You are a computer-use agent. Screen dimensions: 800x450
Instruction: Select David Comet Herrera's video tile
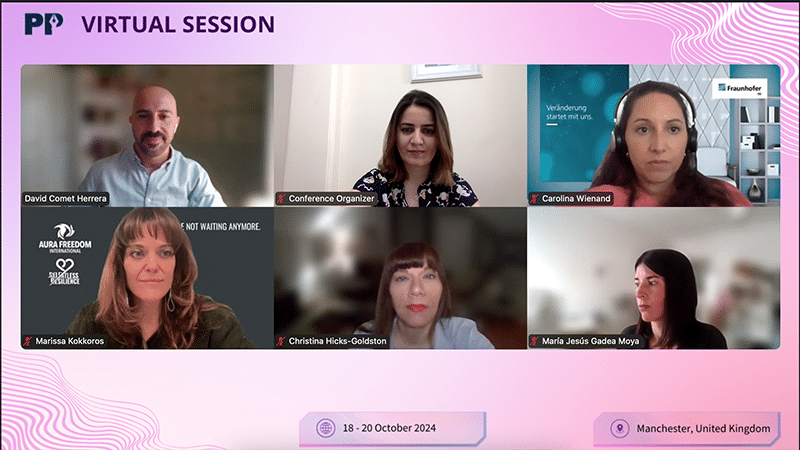click(147, 136)
